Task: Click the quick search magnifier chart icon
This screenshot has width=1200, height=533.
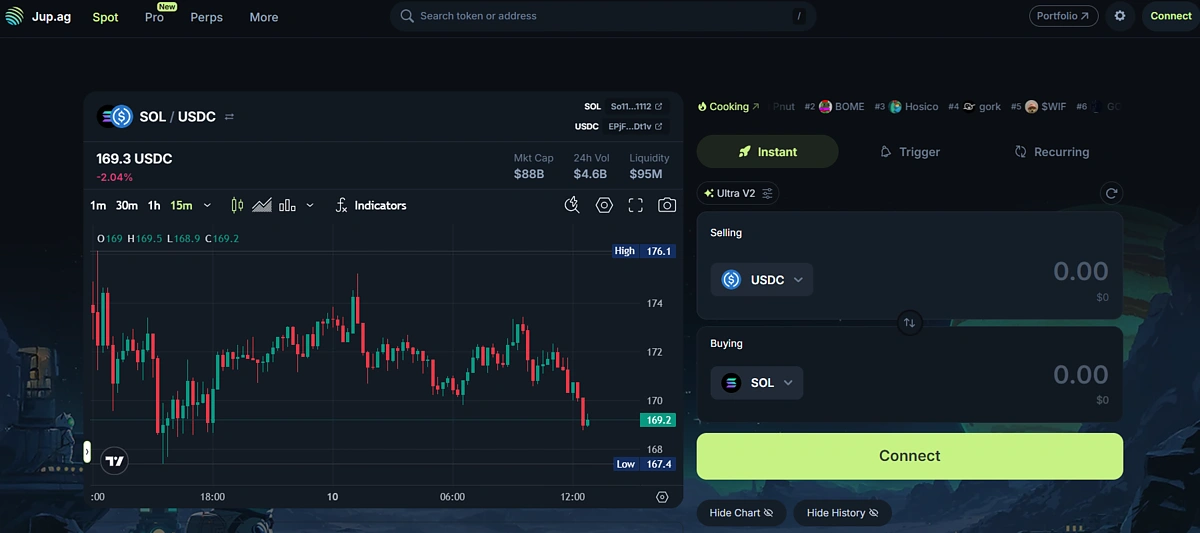Action: (572, 205)
